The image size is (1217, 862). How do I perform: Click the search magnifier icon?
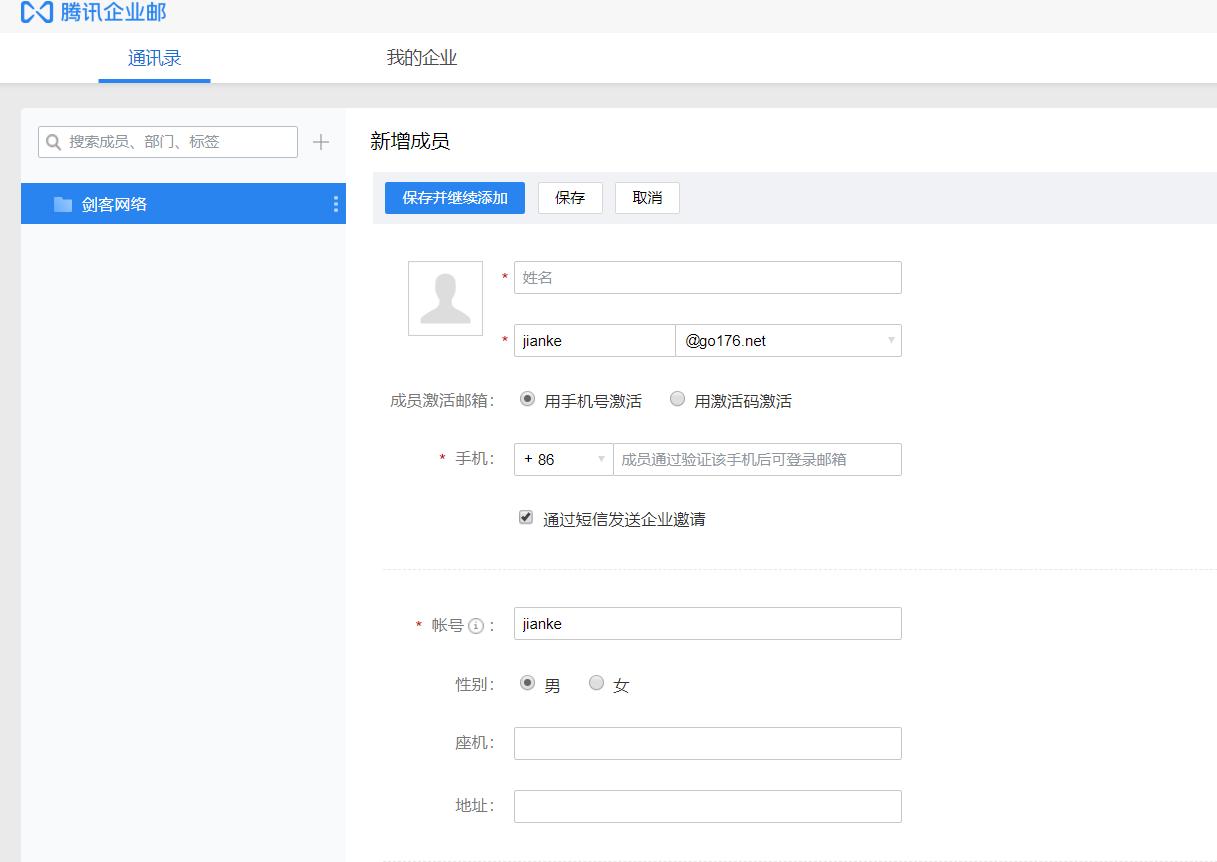[x=53, y=142]
